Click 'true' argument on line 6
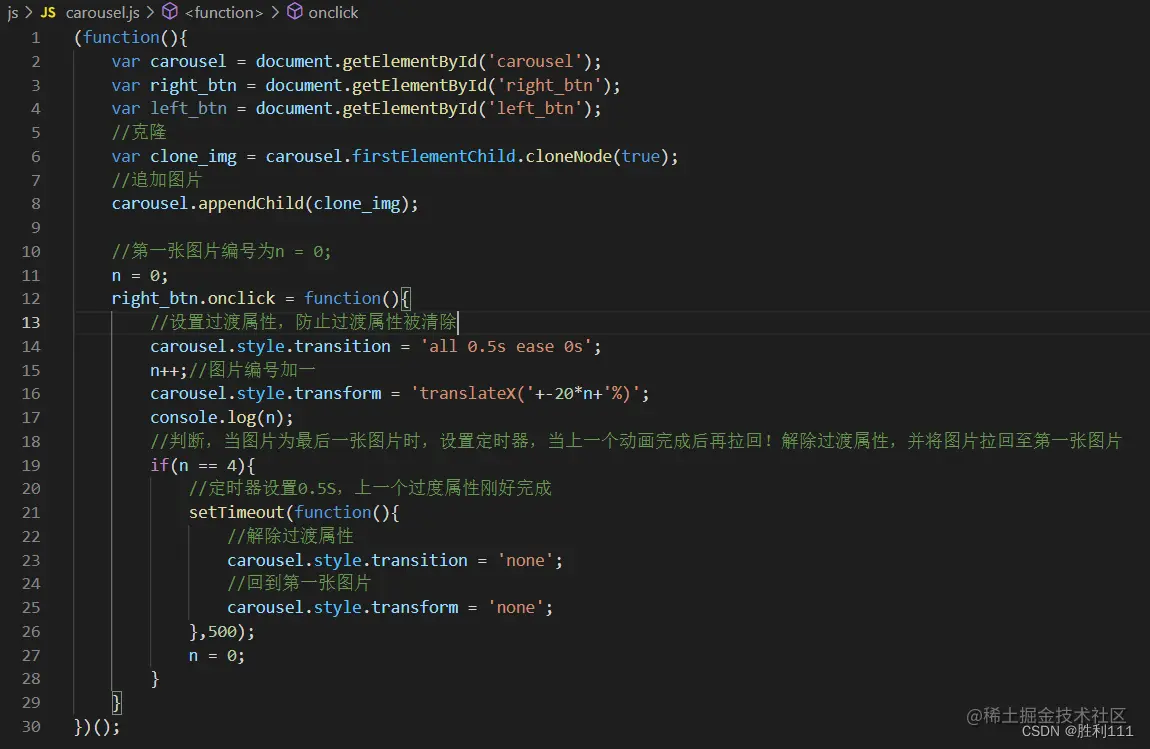The width and height of the screenshot is (1150, 749). (x=640, y=156)
